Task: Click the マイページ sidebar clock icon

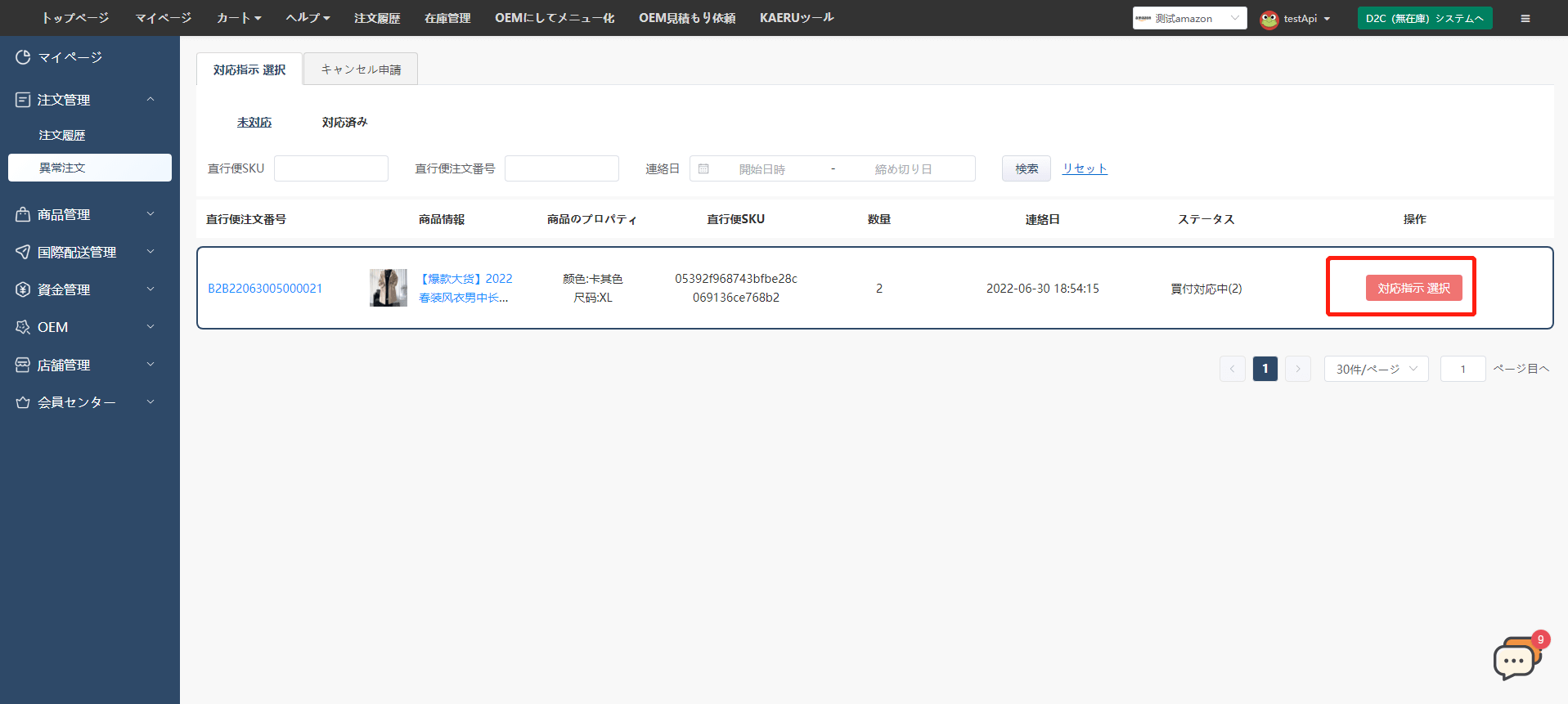Action: (x=23, y=57)
